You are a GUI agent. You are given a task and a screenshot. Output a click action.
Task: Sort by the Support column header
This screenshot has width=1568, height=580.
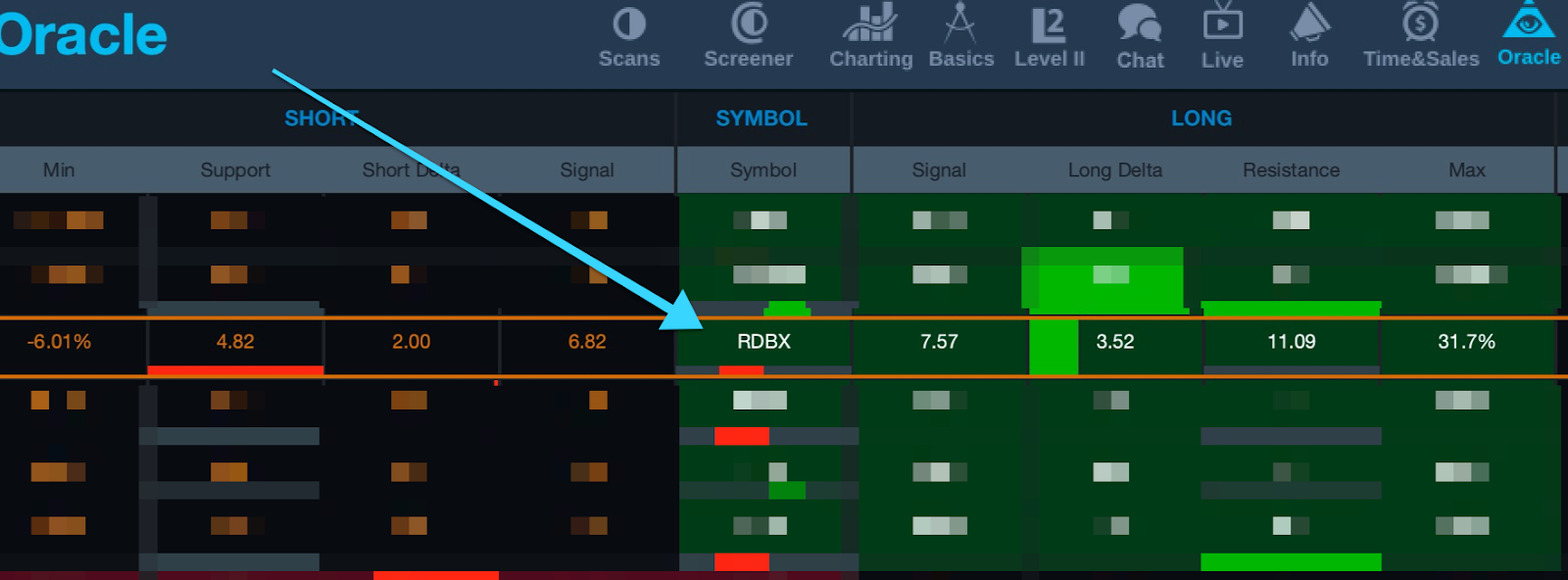tap(235, 170)
